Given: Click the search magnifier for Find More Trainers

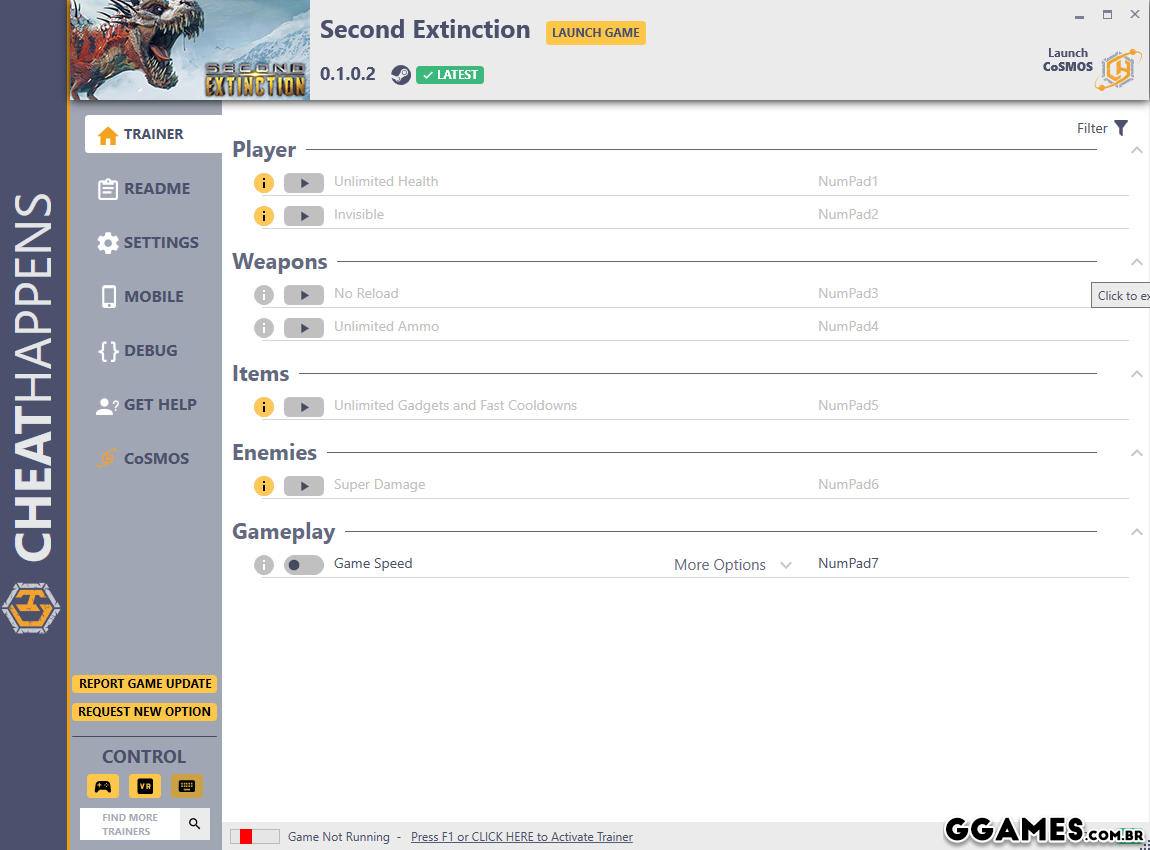Looking at the screenshot, I should pyautogui.click(x=194, y=824).
